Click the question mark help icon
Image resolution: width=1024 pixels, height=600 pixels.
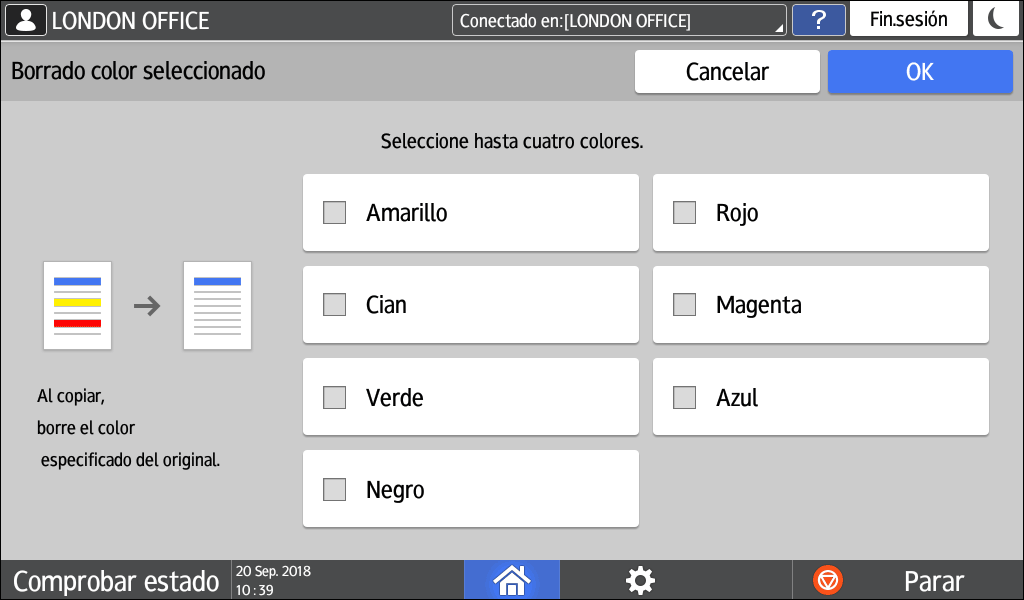tap(818, 20)
